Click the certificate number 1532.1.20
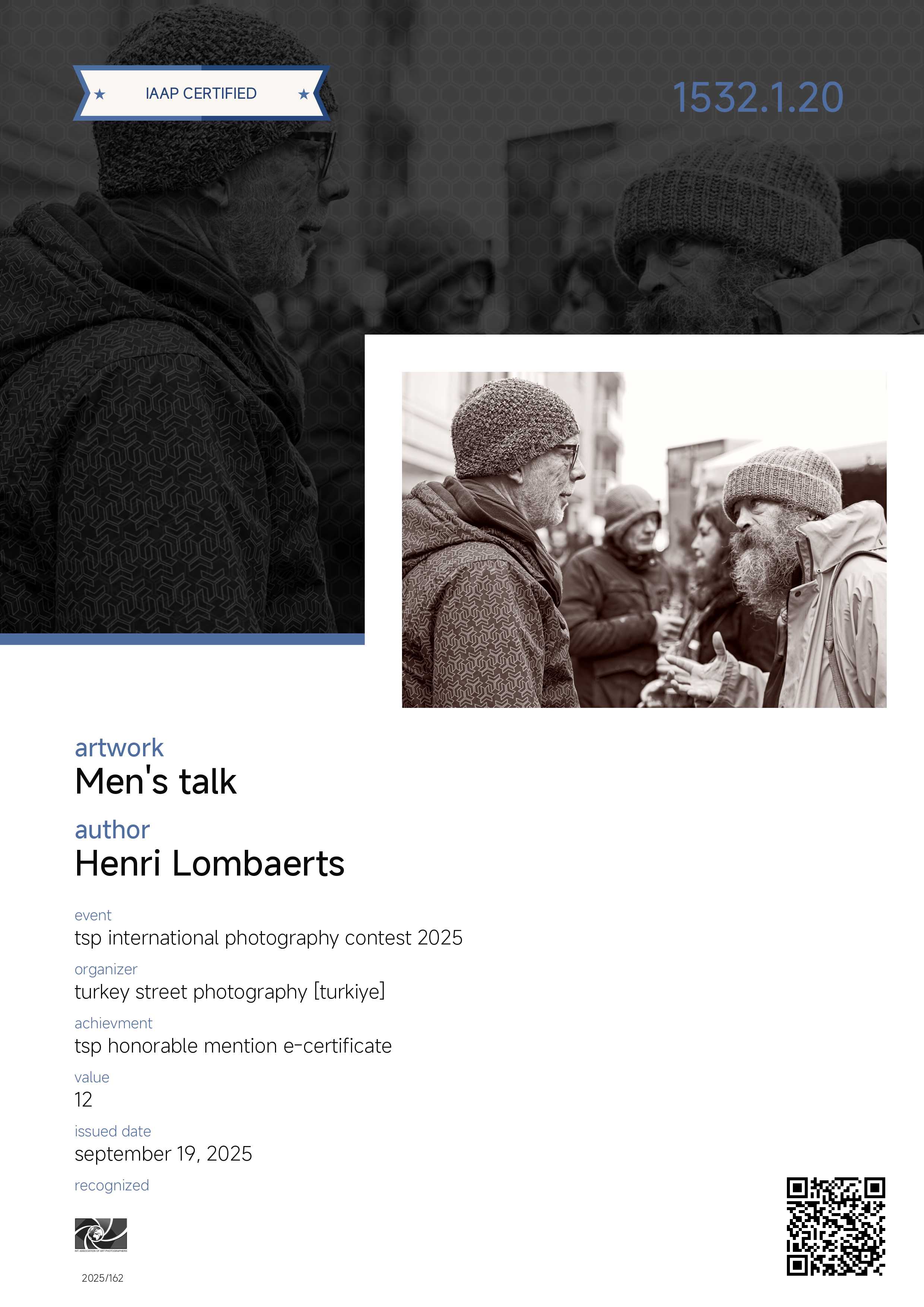This screenshot has width=924, height=1307. [758, 97]
